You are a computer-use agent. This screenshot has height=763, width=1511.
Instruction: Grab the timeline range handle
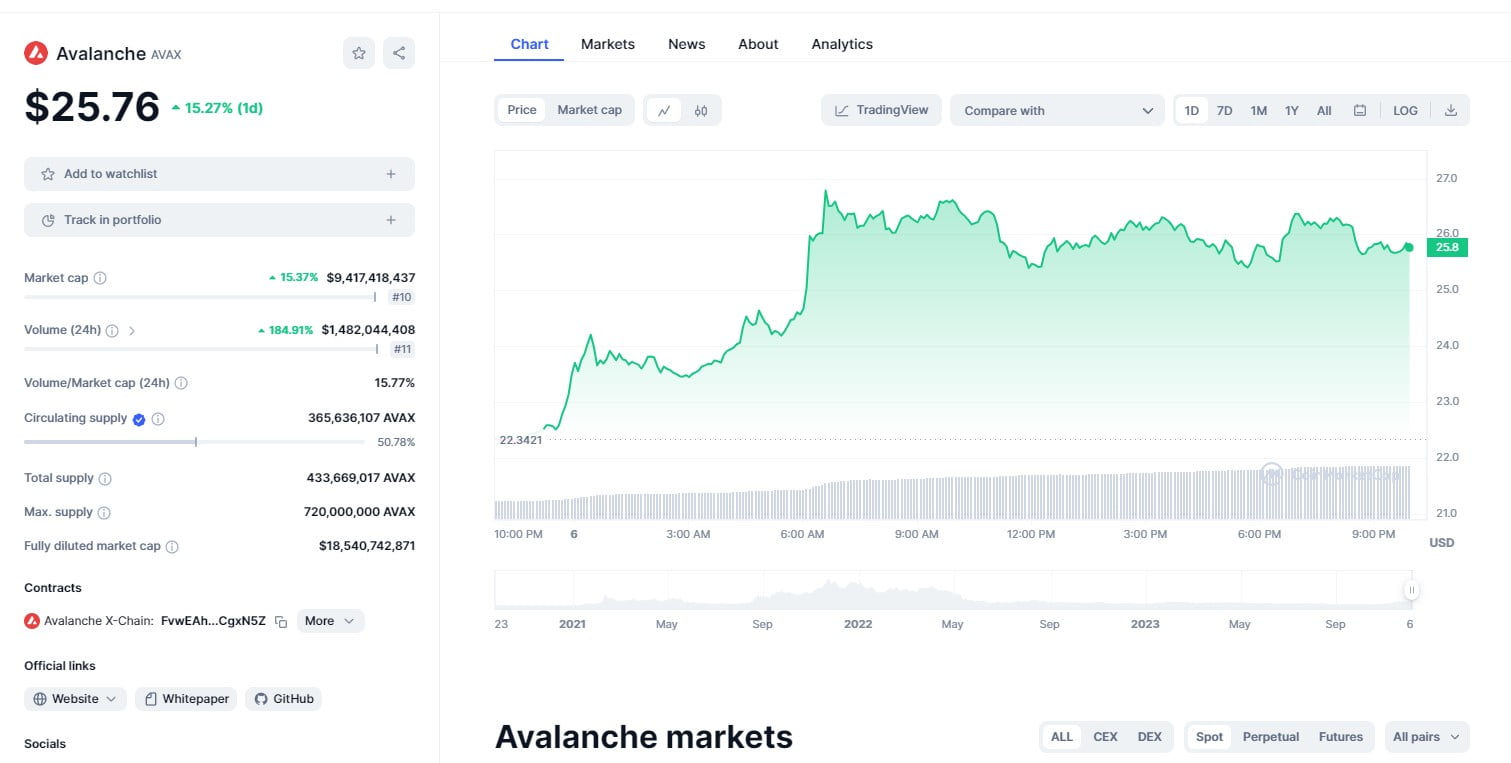(x=1411, y=590)
